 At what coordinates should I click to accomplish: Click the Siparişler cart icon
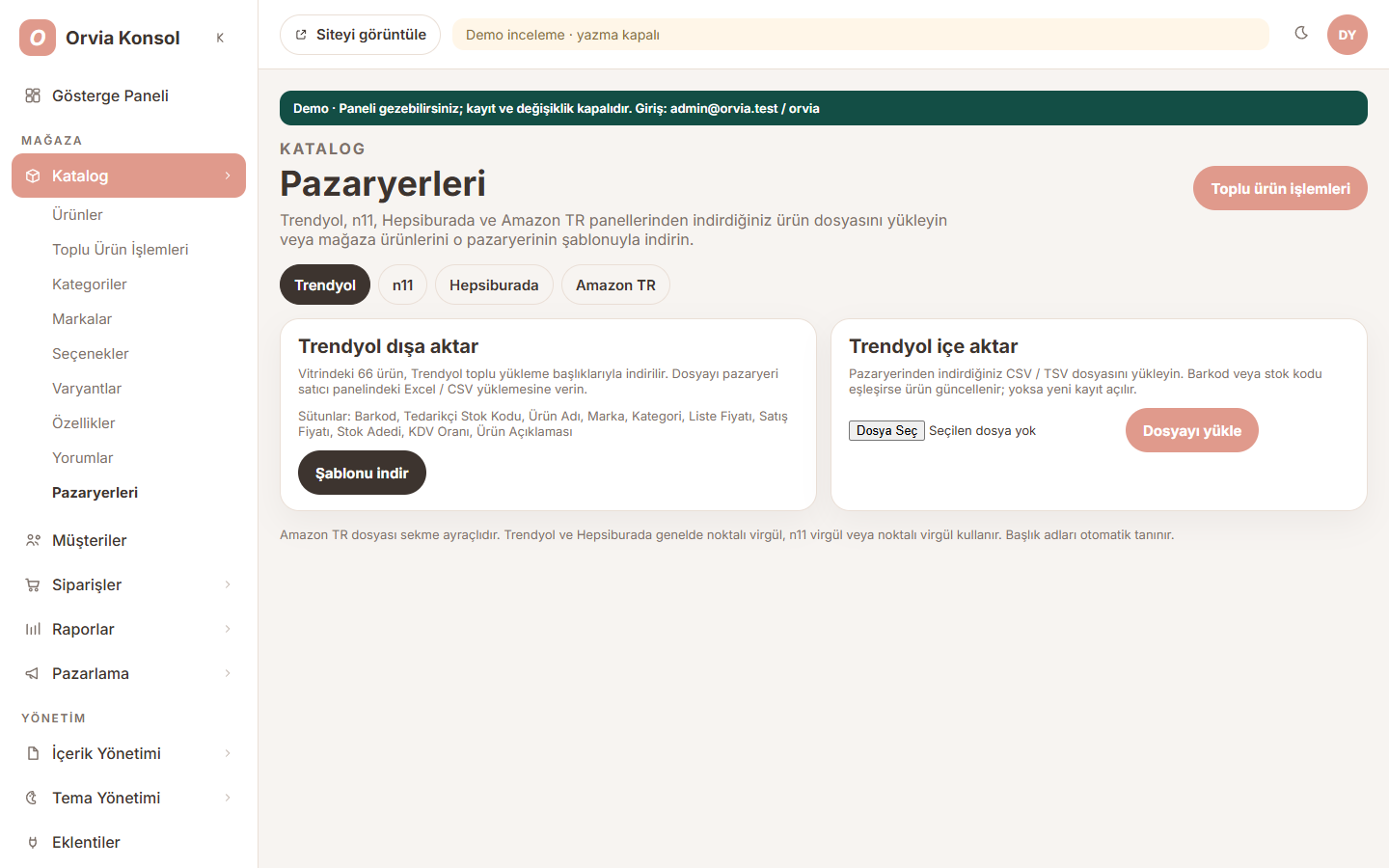point(33,584)
